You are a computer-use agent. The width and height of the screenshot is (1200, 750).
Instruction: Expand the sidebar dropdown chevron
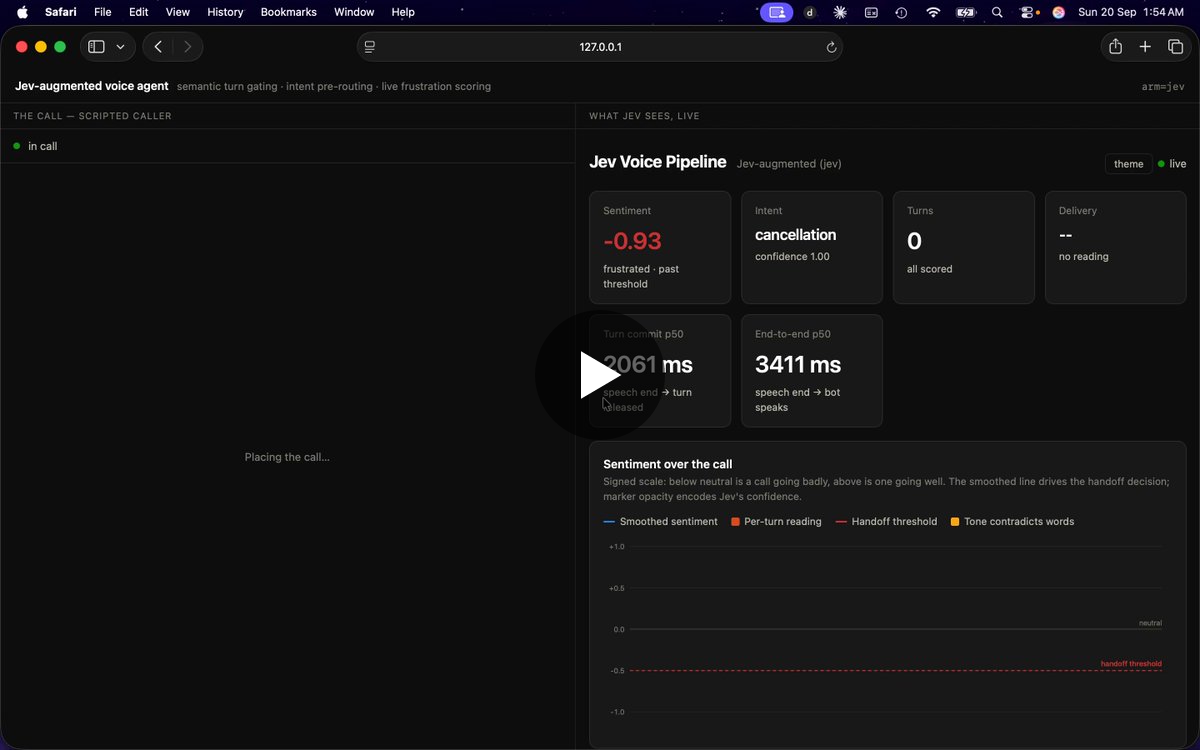[121, 47]
